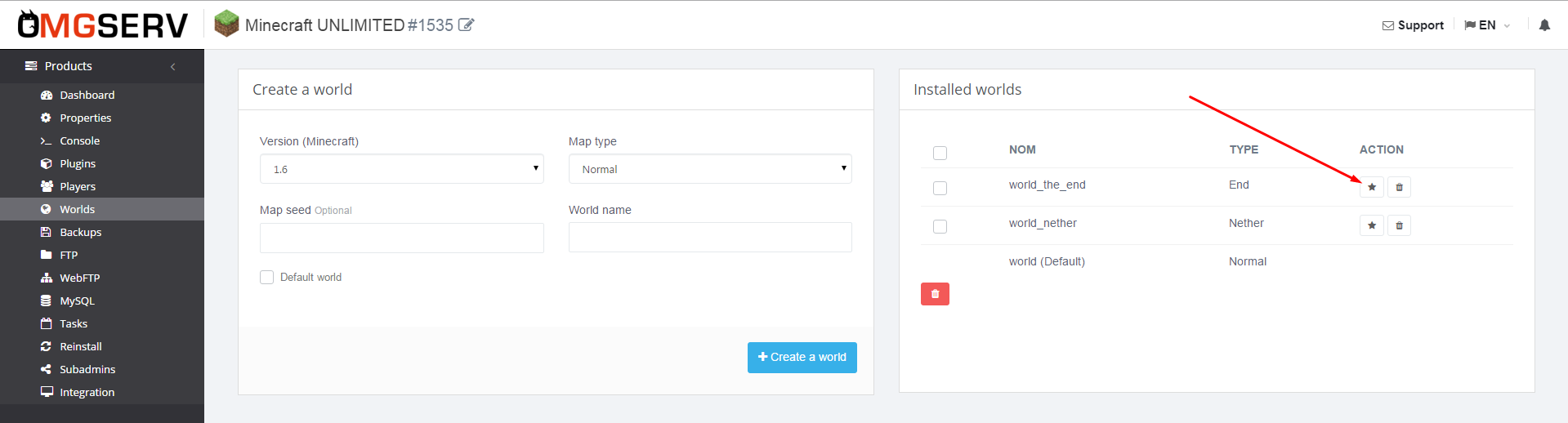Open the notifications bell
The image size is (1568, 423).
click(1544, 25)
